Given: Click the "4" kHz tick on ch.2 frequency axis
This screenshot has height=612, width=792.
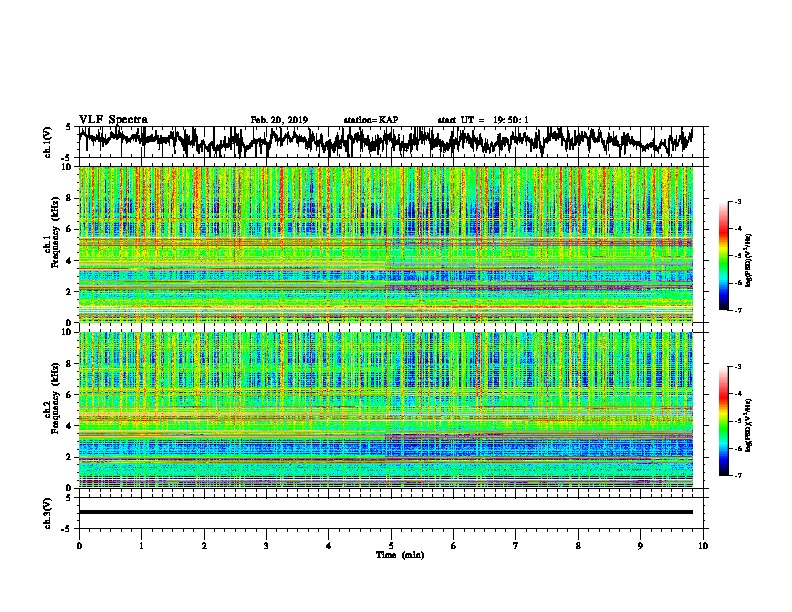Looking at the screenshot, I should tap(70, 426).
